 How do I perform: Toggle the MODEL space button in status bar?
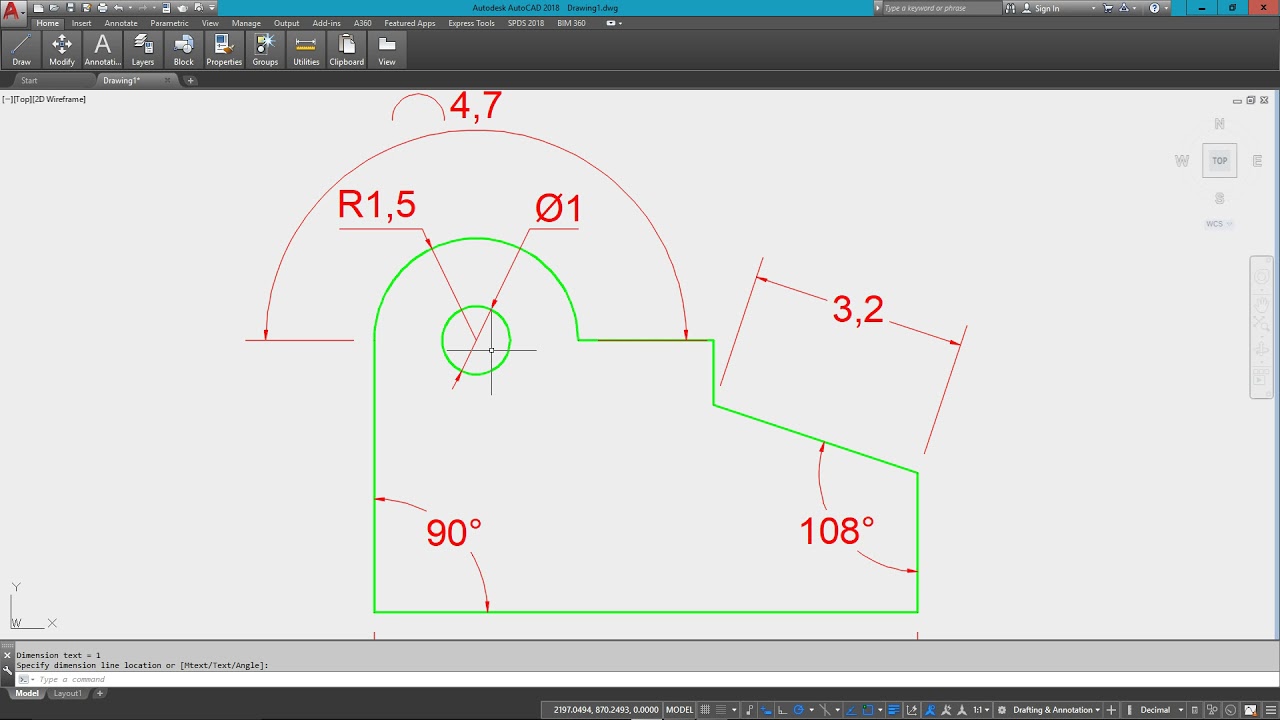pos(680,710)
